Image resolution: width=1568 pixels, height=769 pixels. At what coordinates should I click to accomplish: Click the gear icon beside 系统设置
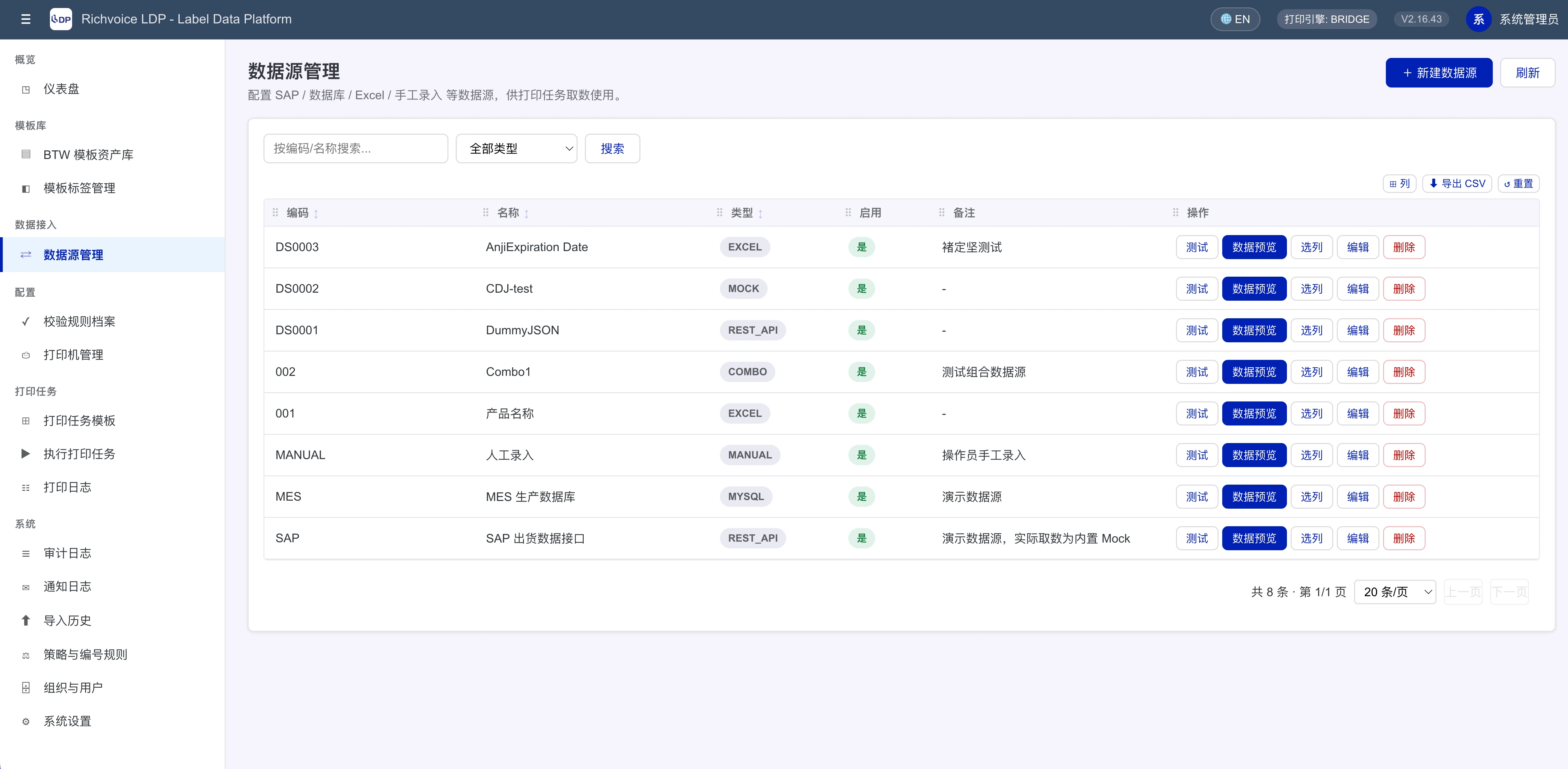point(26,722)
